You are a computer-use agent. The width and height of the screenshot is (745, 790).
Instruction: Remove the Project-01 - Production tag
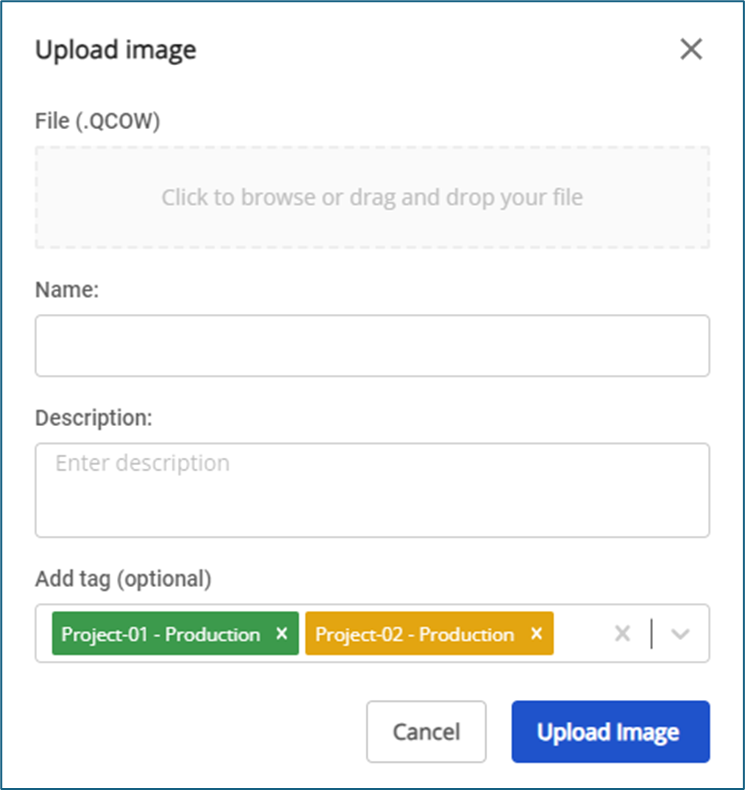[x=282, y=634]
